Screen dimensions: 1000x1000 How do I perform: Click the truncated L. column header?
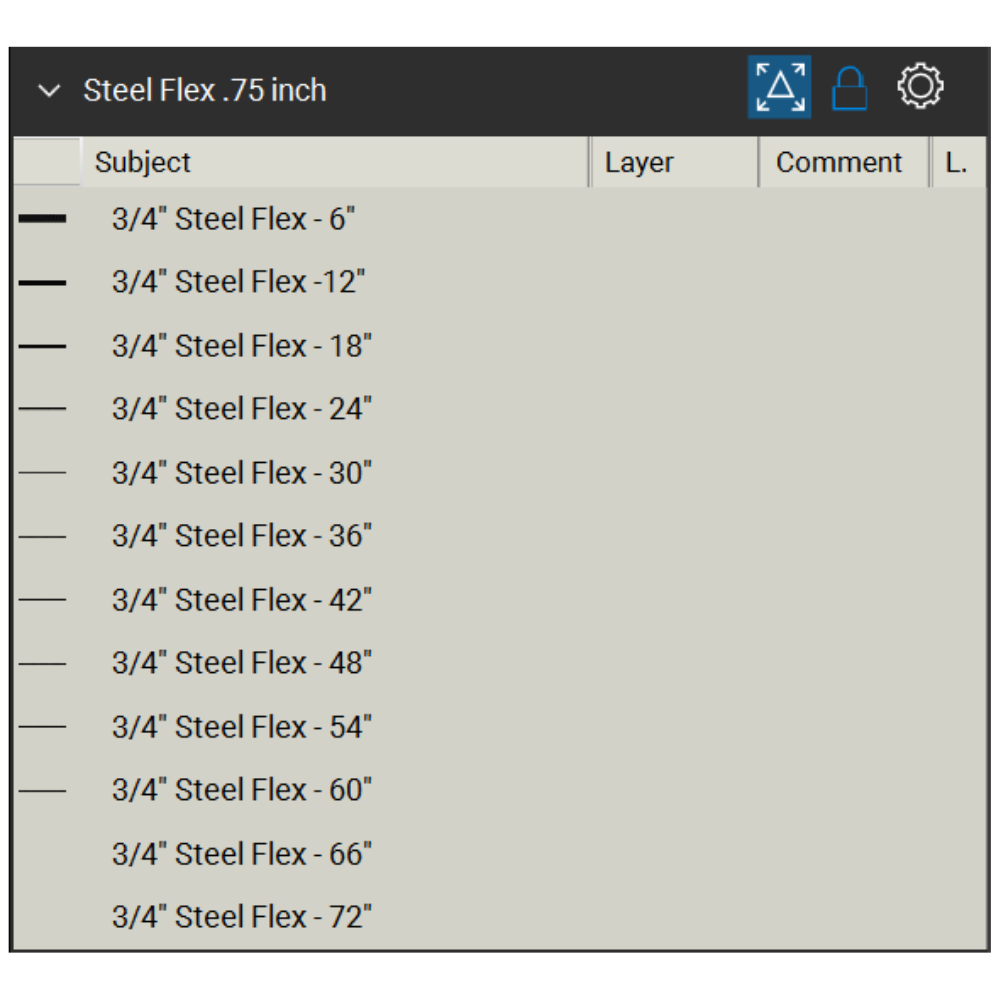(x=956, y=163)
